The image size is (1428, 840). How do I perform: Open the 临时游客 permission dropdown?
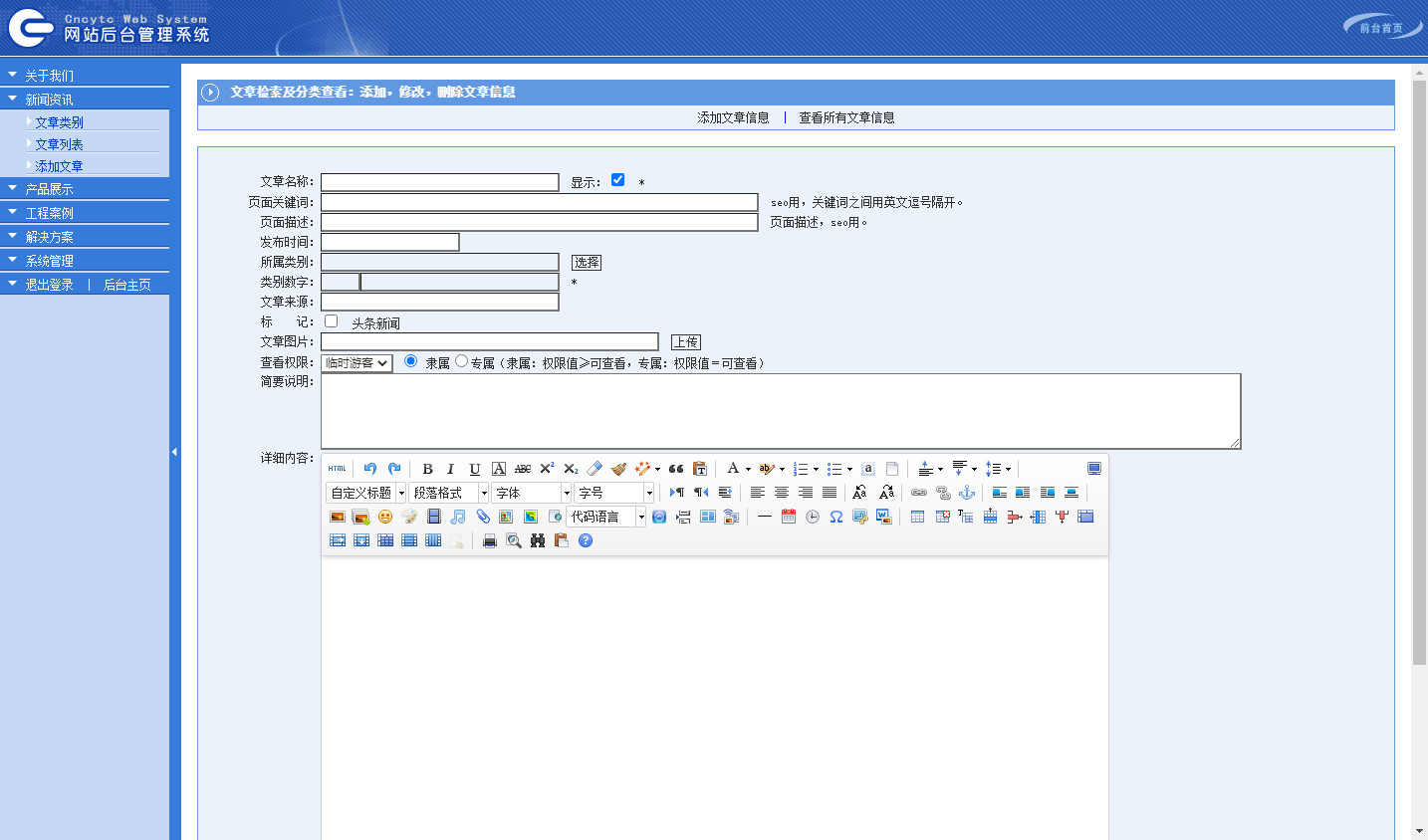pos(357,363)
